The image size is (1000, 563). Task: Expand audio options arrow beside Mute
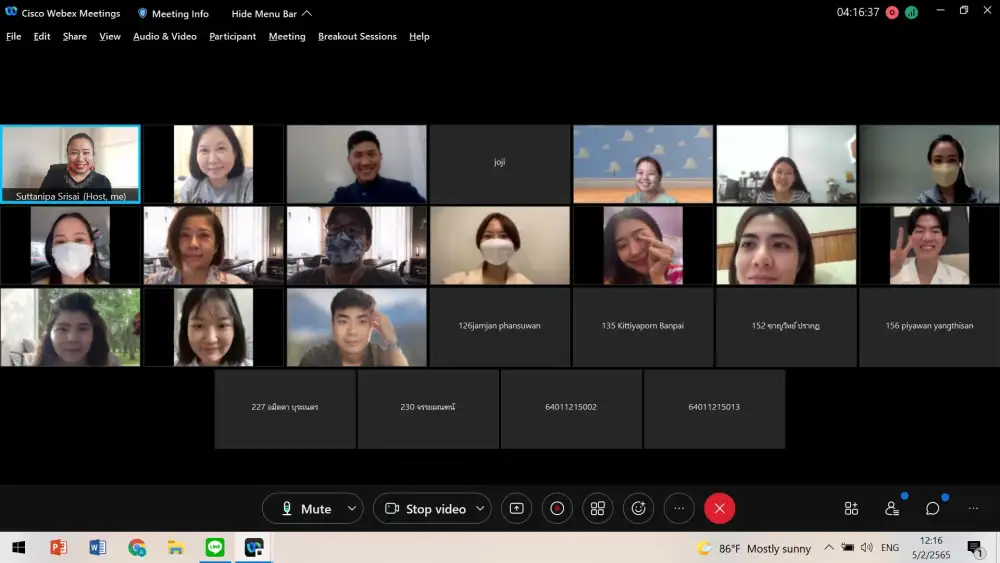click(351, 508)
